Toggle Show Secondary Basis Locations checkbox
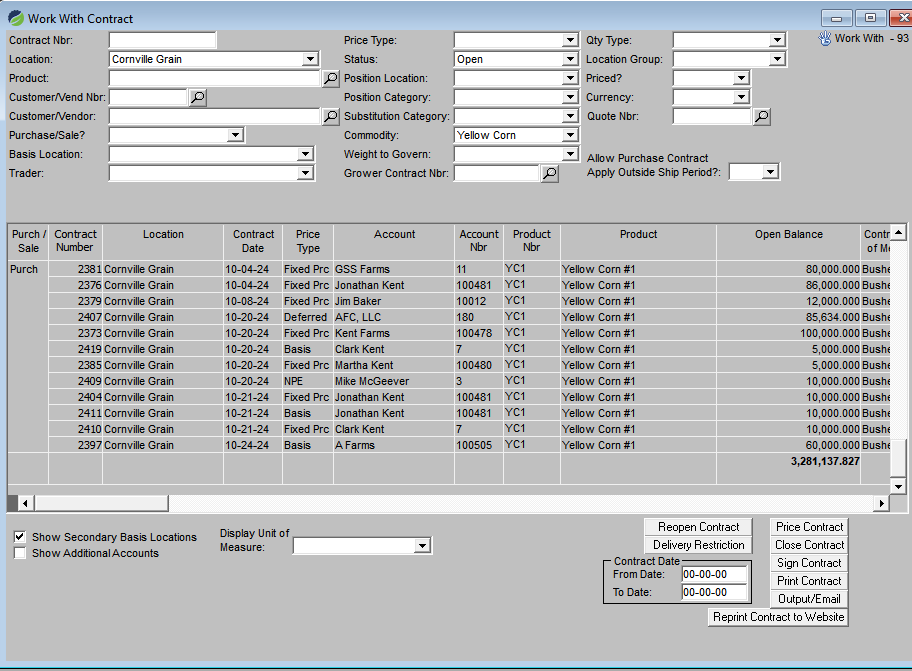The width and height of the screenshot is (912, 671). (x=20, y=537)
